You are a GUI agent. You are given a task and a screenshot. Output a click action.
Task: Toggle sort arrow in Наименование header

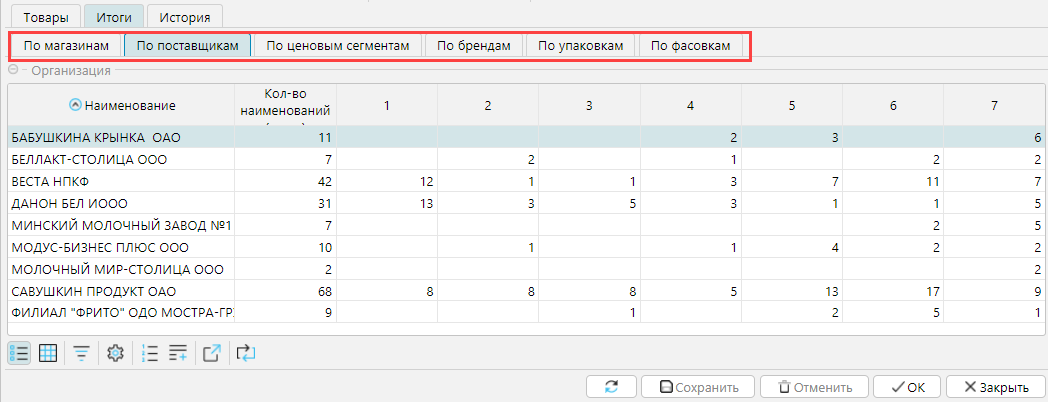pos(75,105)
